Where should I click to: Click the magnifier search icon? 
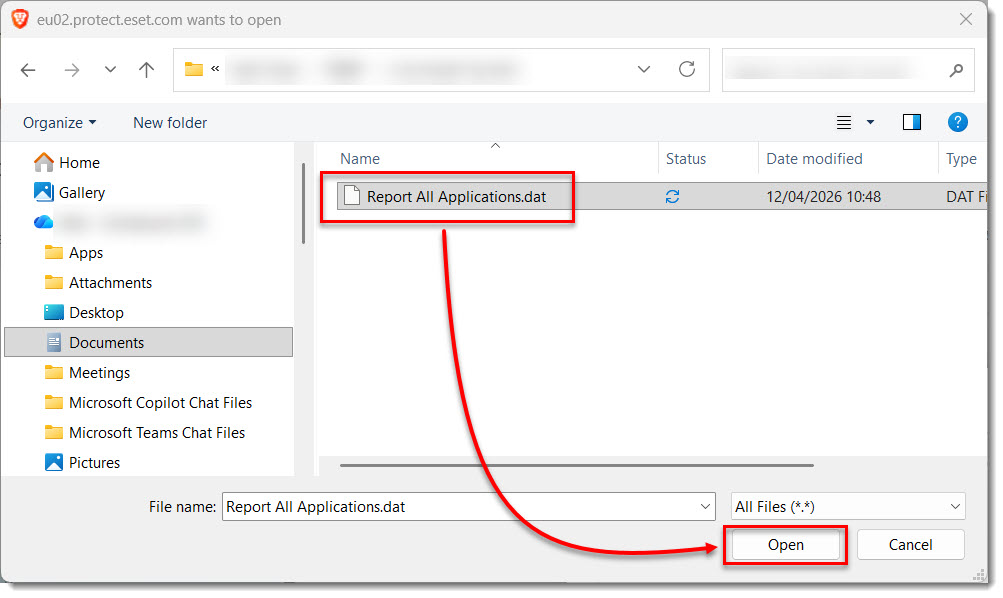956,70
